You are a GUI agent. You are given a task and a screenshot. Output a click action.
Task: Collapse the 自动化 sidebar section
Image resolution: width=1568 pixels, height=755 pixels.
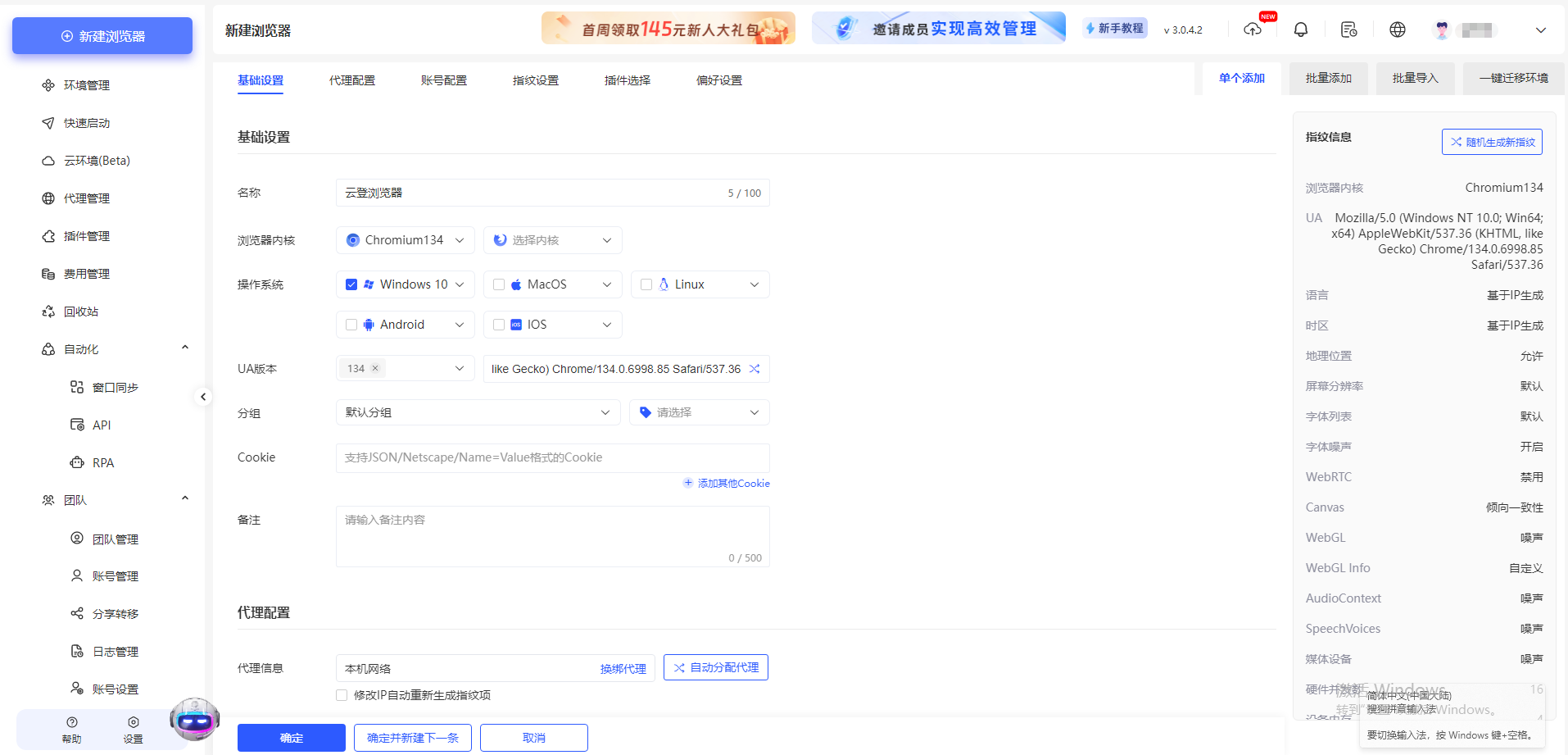pyautogui.click(x=184, y=346)
